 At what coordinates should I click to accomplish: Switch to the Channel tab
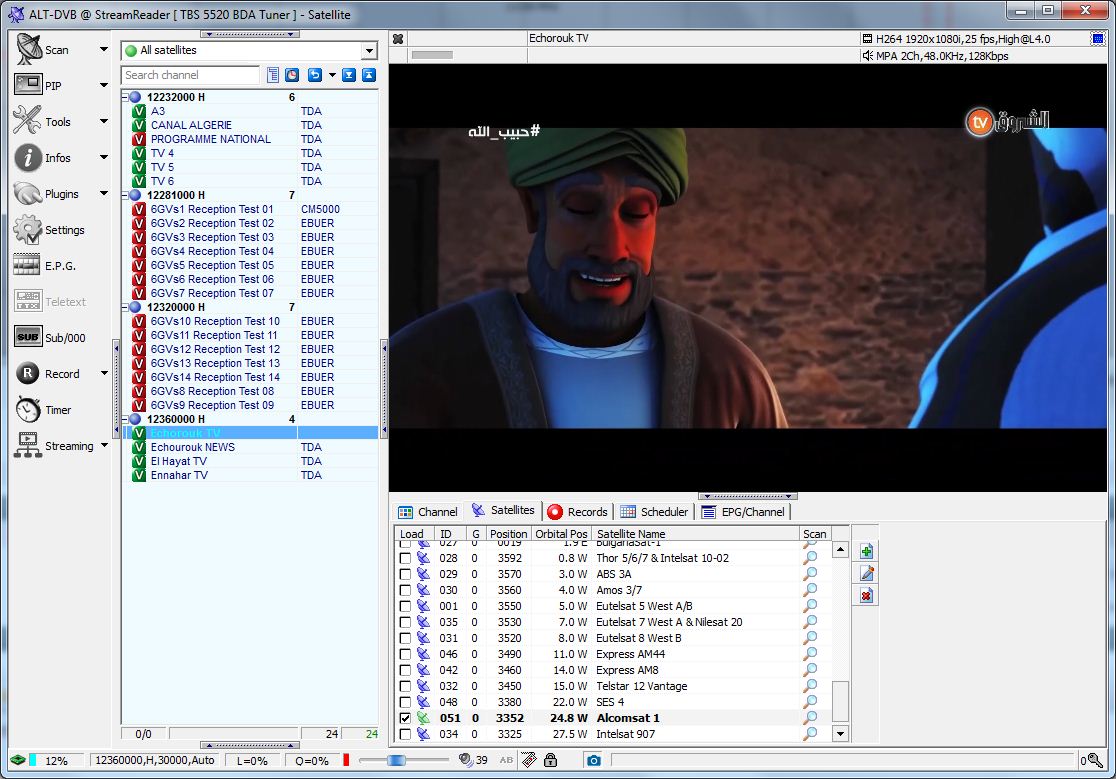pyautogui.click(x=427, y=512)
